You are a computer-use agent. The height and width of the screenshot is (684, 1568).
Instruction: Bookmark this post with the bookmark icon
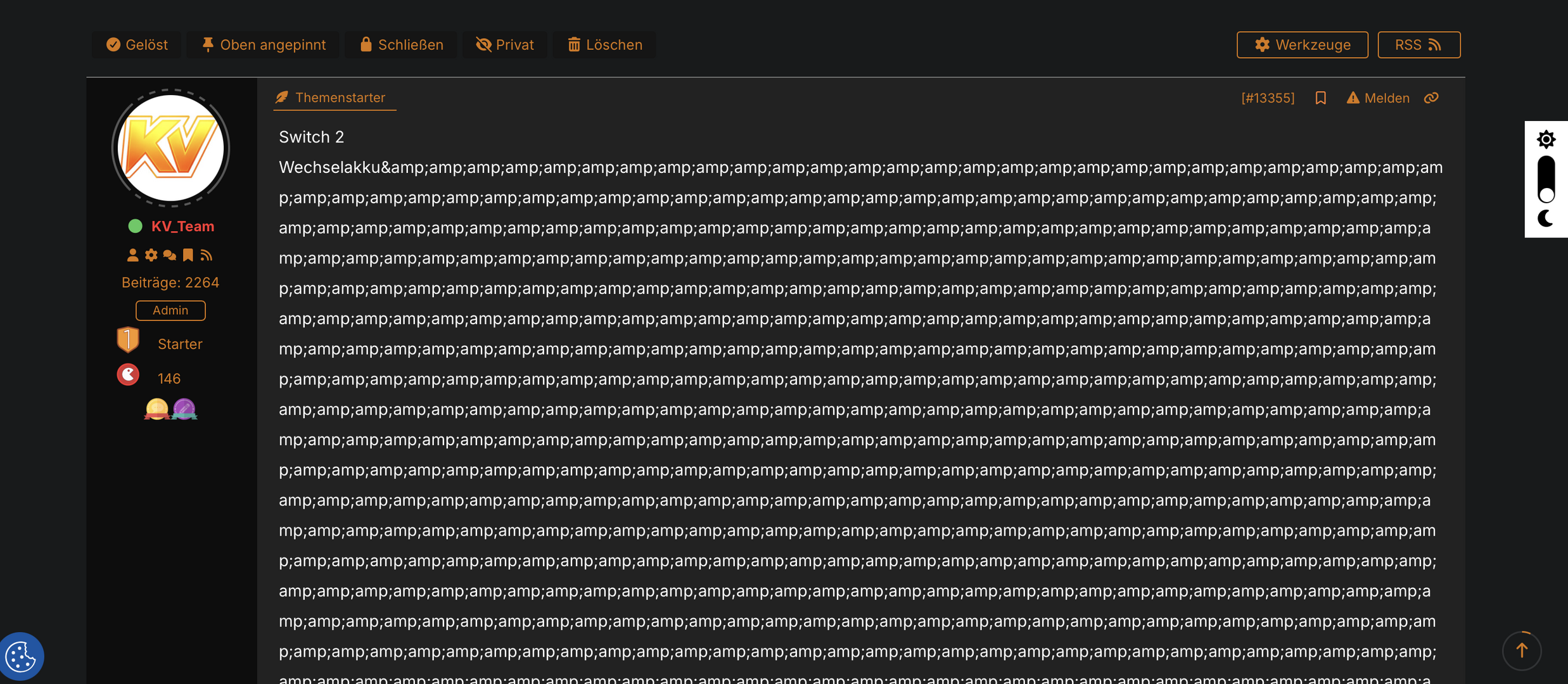point(1320,98)
